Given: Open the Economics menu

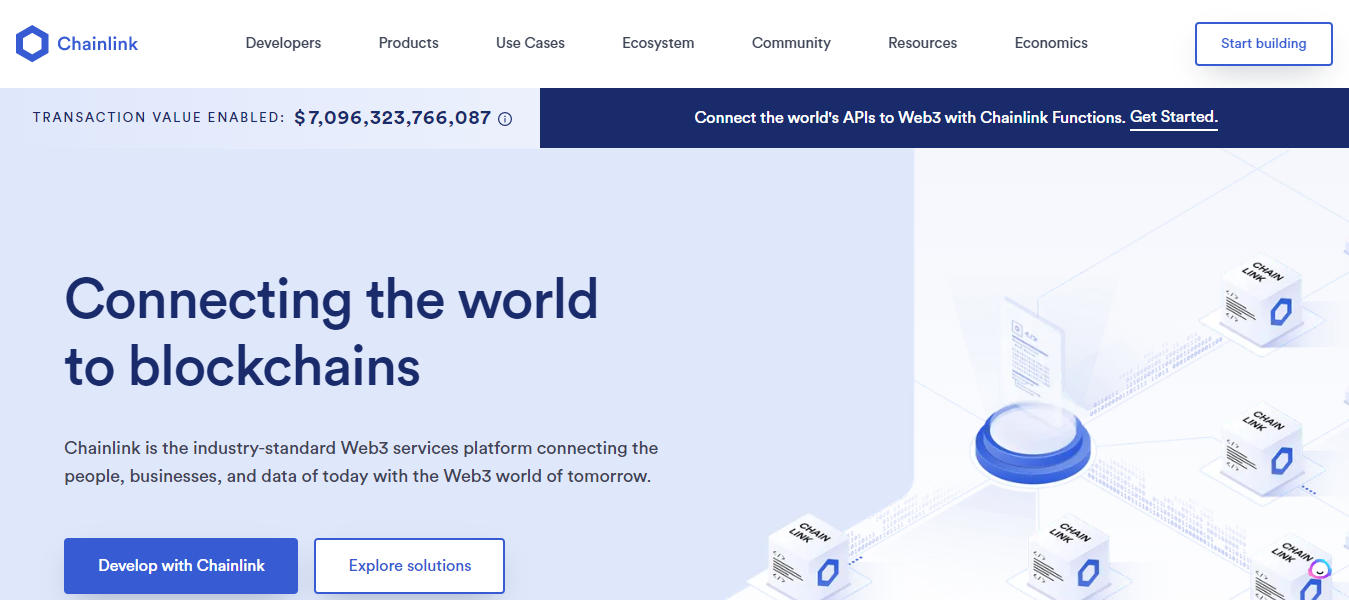Looking at the screenshot, I should click(1051, 43).
